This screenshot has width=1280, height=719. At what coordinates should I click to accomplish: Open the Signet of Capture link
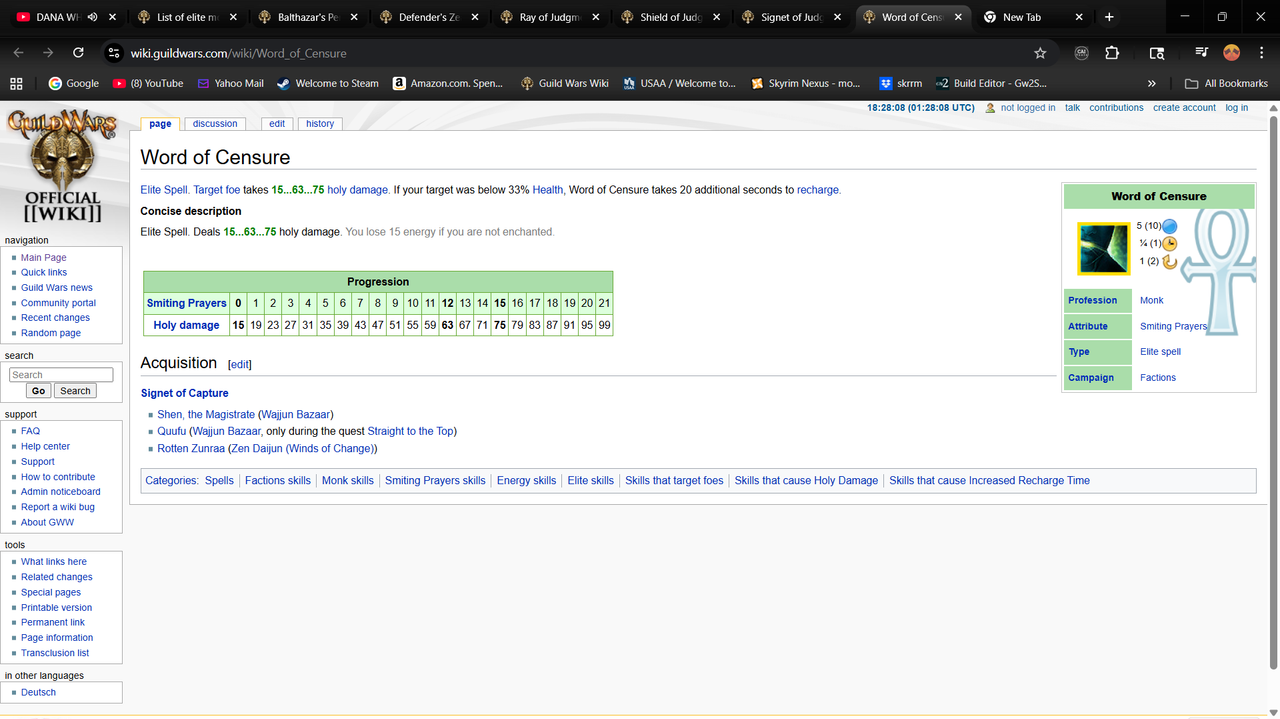[x=184, y=393]
